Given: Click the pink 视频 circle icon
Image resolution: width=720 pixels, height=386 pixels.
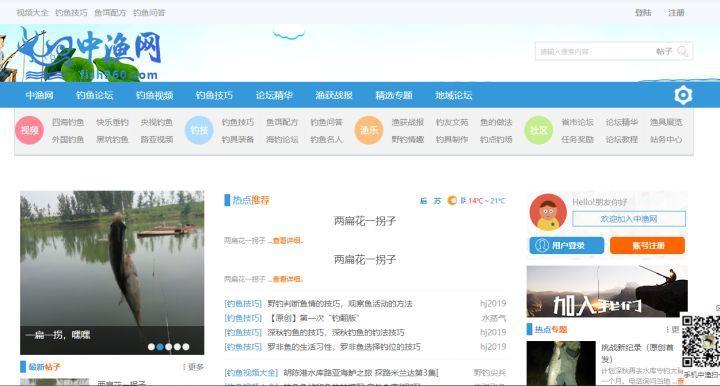Looking at the screenshot, I should tap(29, 130).
